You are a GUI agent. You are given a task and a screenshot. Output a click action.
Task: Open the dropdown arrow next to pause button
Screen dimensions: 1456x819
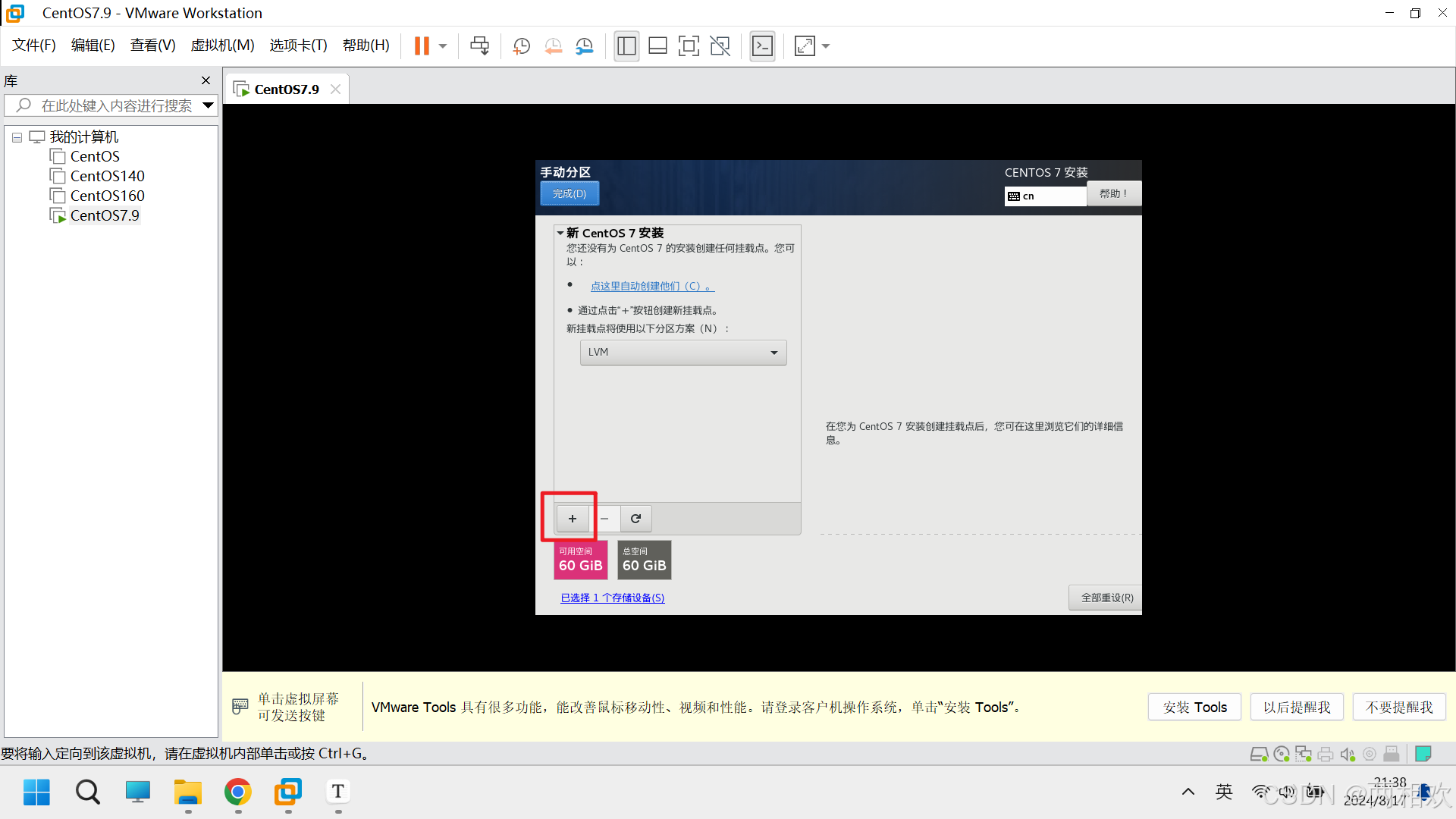coord(443,46)
